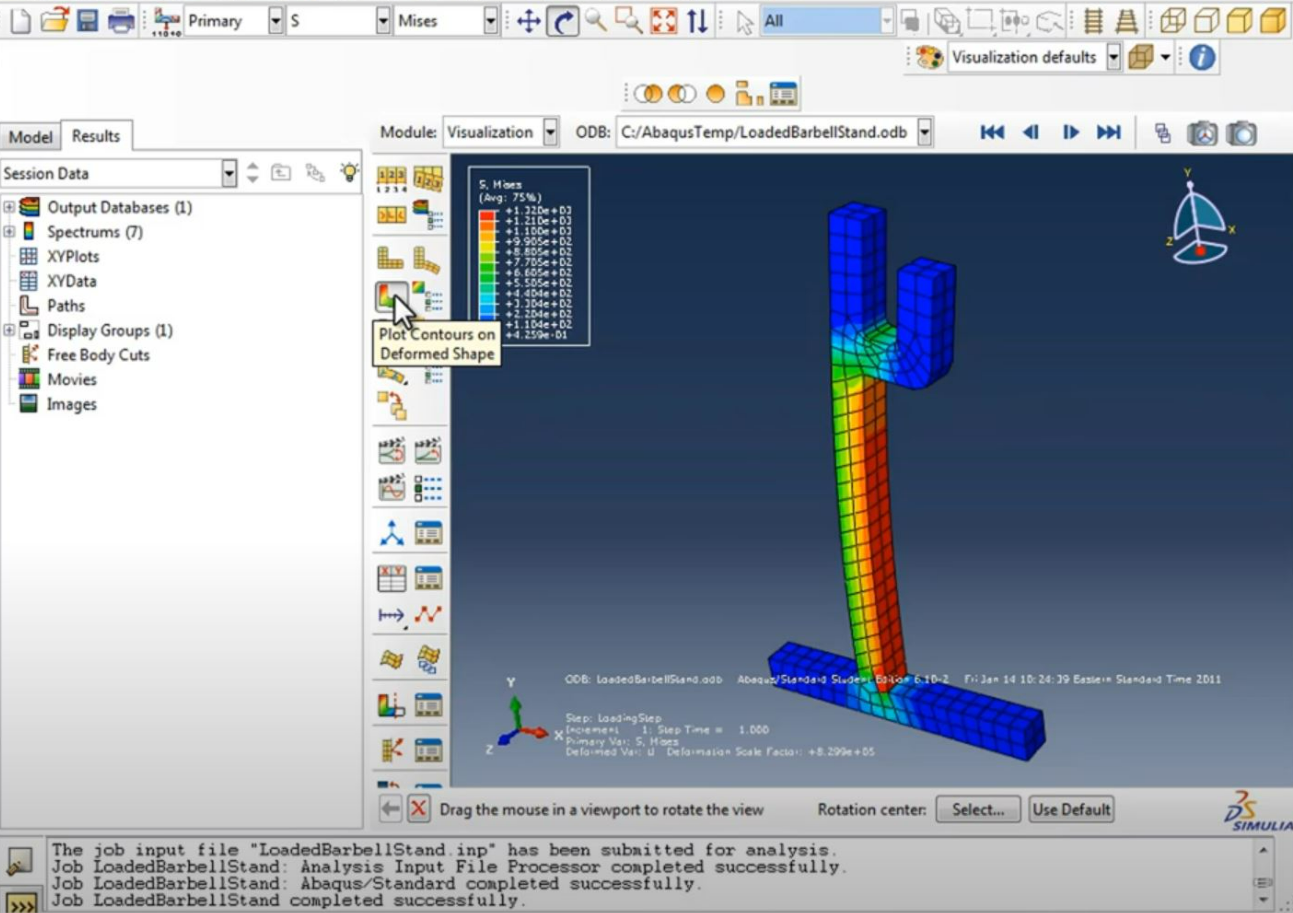Switch to Wireframe render style
This screenshot has height=913, width=1293.
tap(1173, 21)
